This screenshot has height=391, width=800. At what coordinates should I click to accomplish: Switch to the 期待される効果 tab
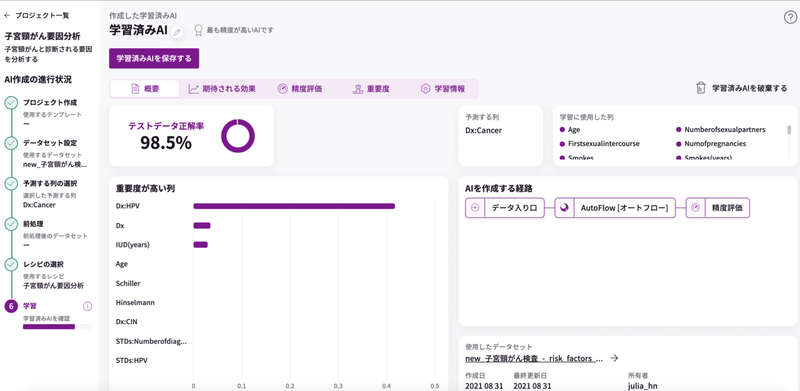tap(222, 89)
